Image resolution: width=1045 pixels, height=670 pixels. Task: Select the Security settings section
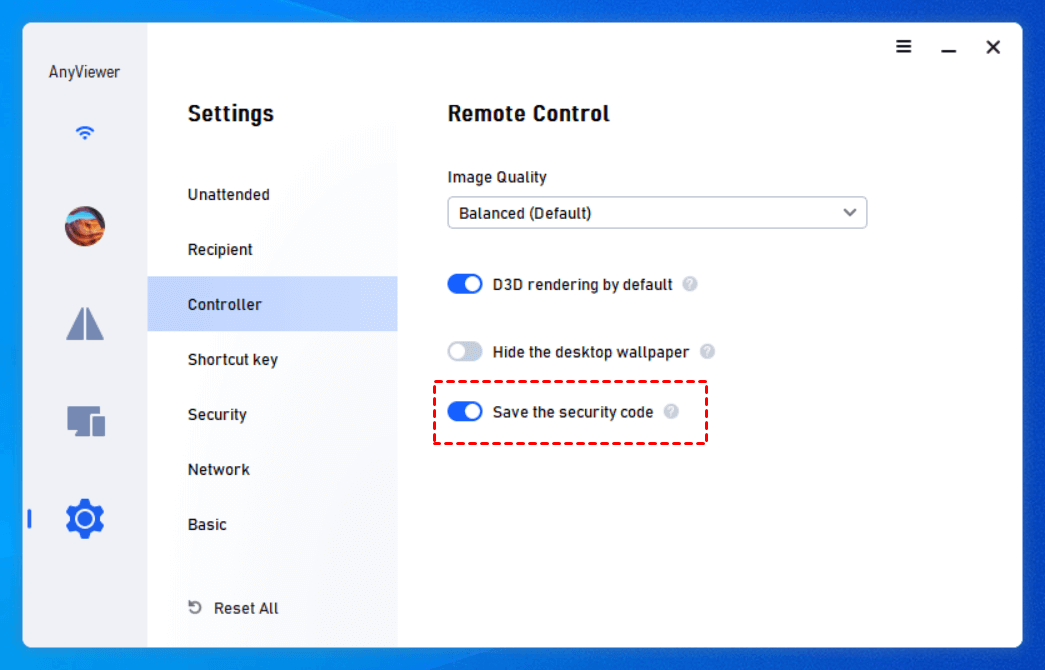pos(217,414)
